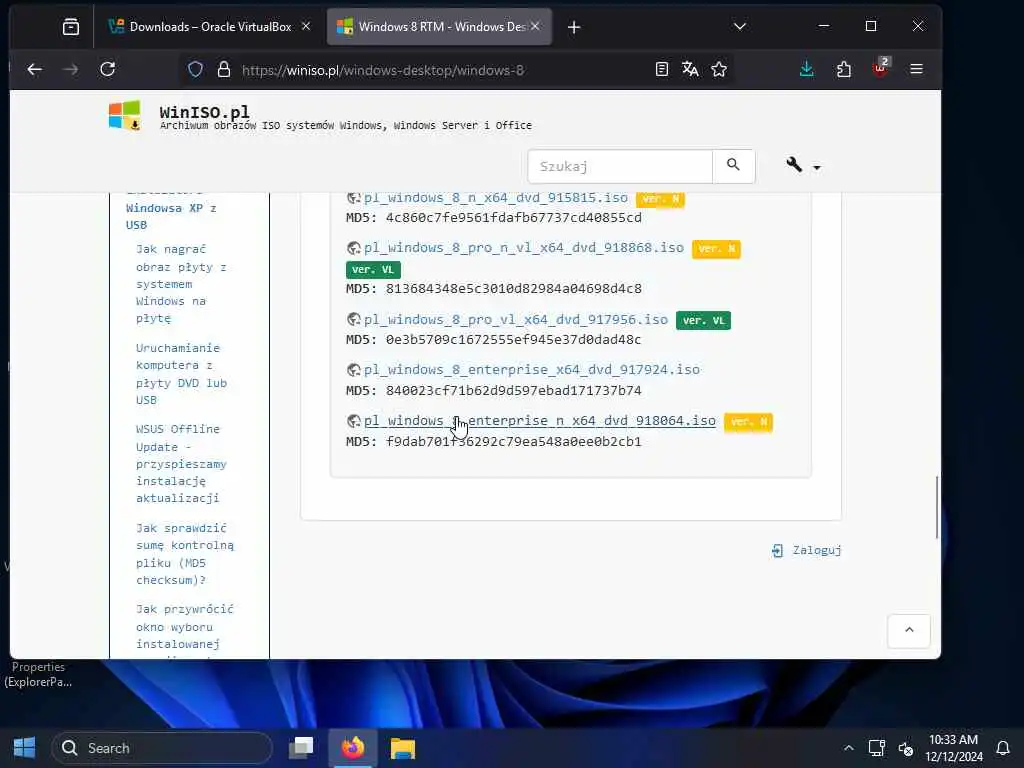
Task: Reload the current page
Action: pos(108,69)
